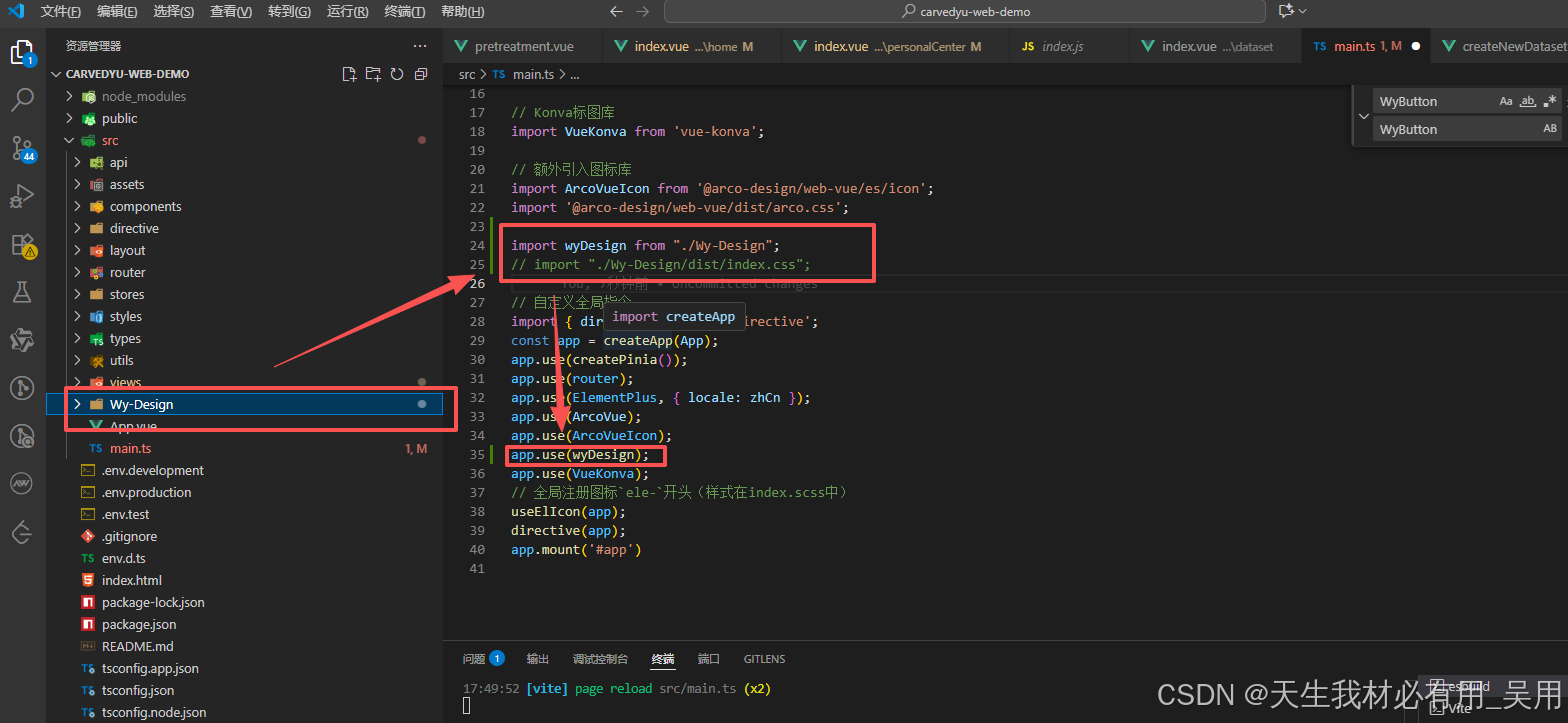Open the dropdown arrow beside Copilot icon
The width and height of the screenshot is (1568, 723).
tap(1303, 11)
